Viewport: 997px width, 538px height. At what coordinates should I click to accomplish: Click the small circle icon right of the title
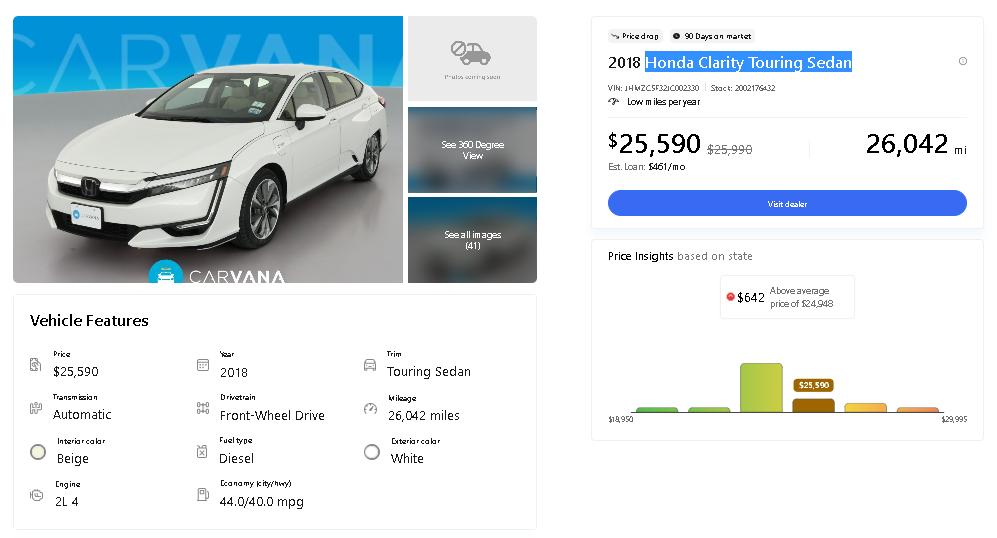(963, 61)
